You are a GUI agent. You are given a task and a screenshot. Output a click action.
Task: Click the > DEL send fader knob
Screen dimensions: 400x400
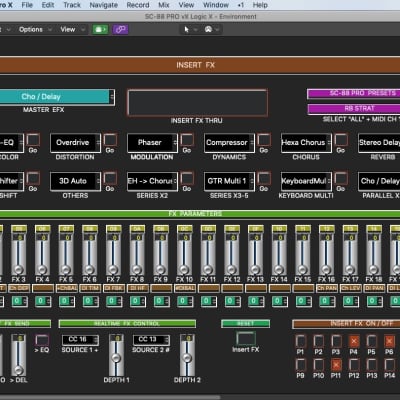click(x=18, y=370)
